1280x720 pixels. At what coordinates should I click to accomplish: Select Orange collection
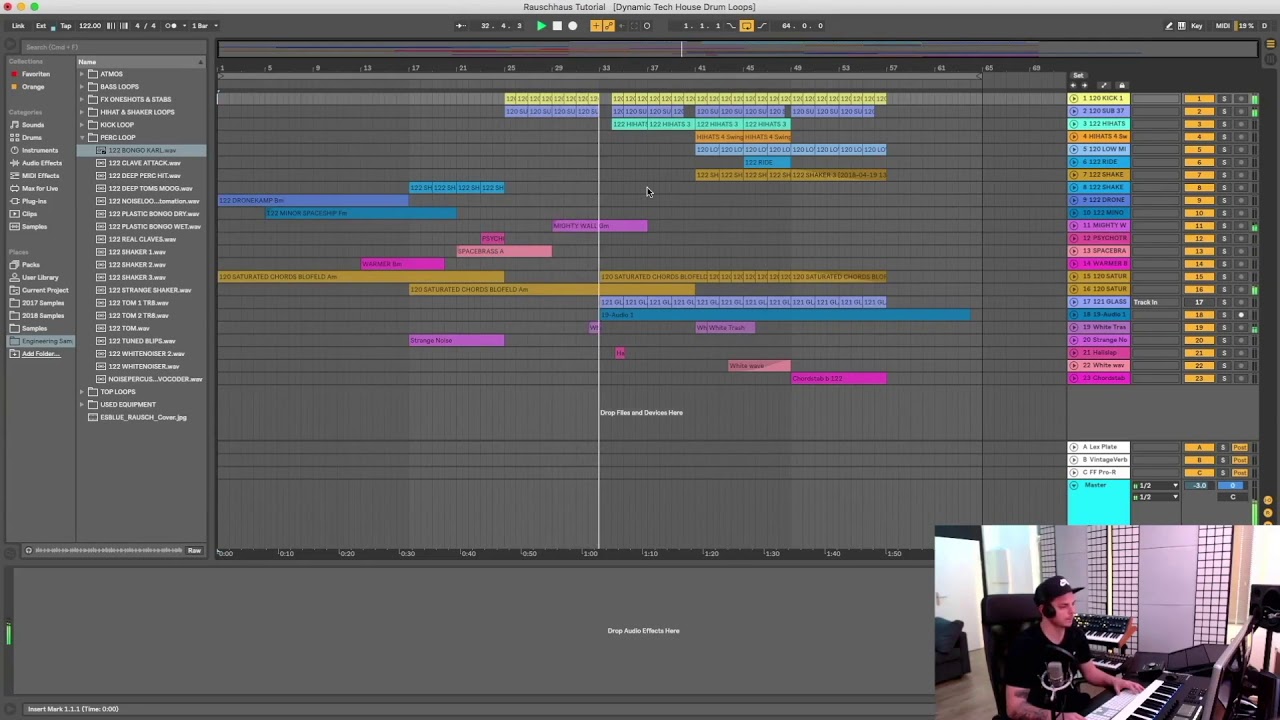click(33, 87)
